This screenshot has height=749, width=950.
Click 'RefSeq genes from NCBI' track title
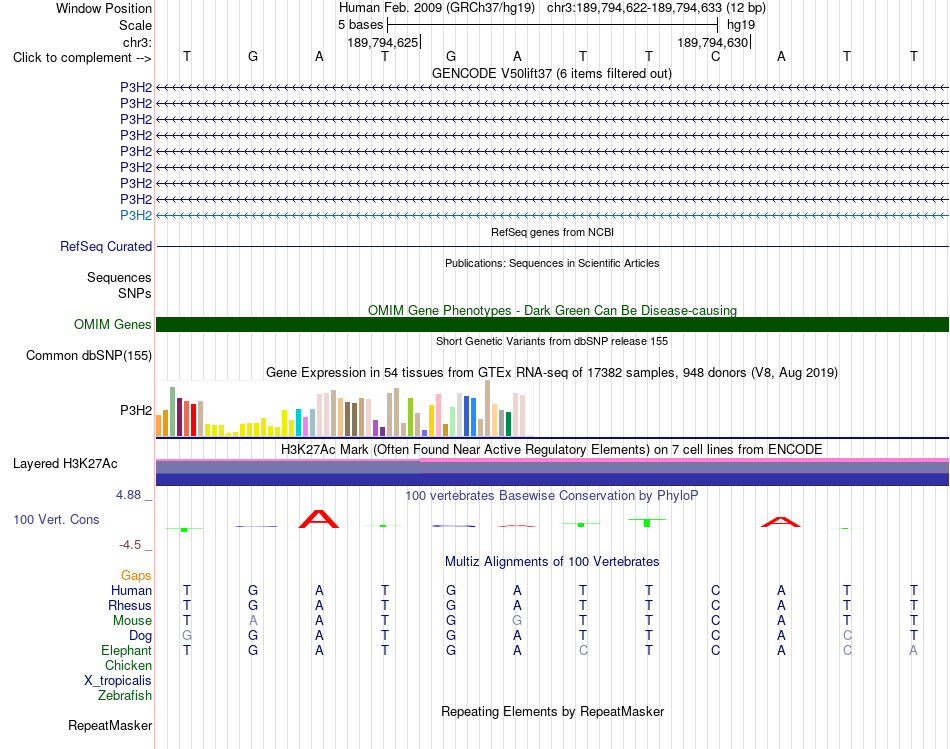552,232
